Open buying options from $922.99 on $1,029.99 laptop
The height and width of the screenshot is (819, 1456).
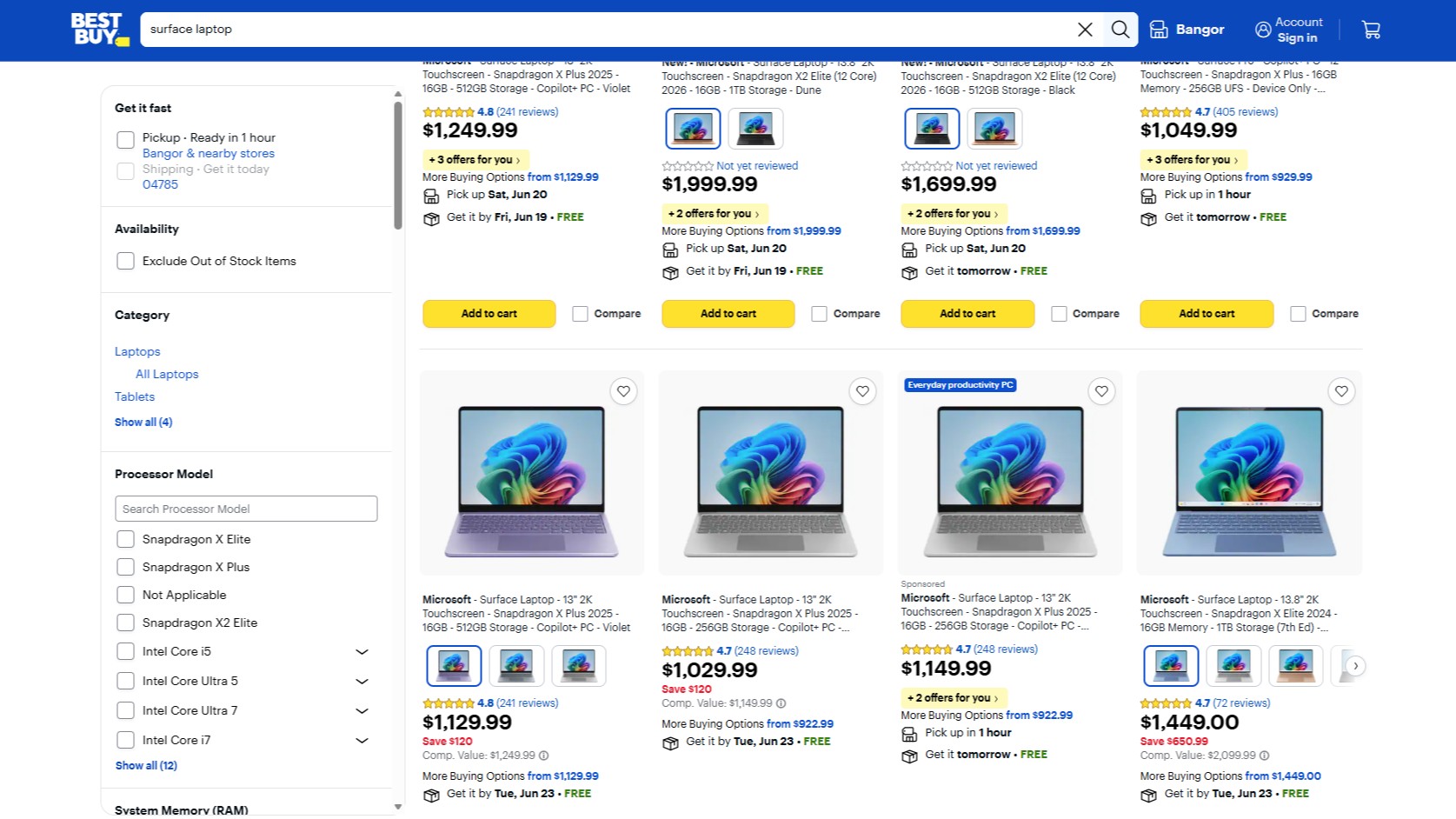pos(800,724)
